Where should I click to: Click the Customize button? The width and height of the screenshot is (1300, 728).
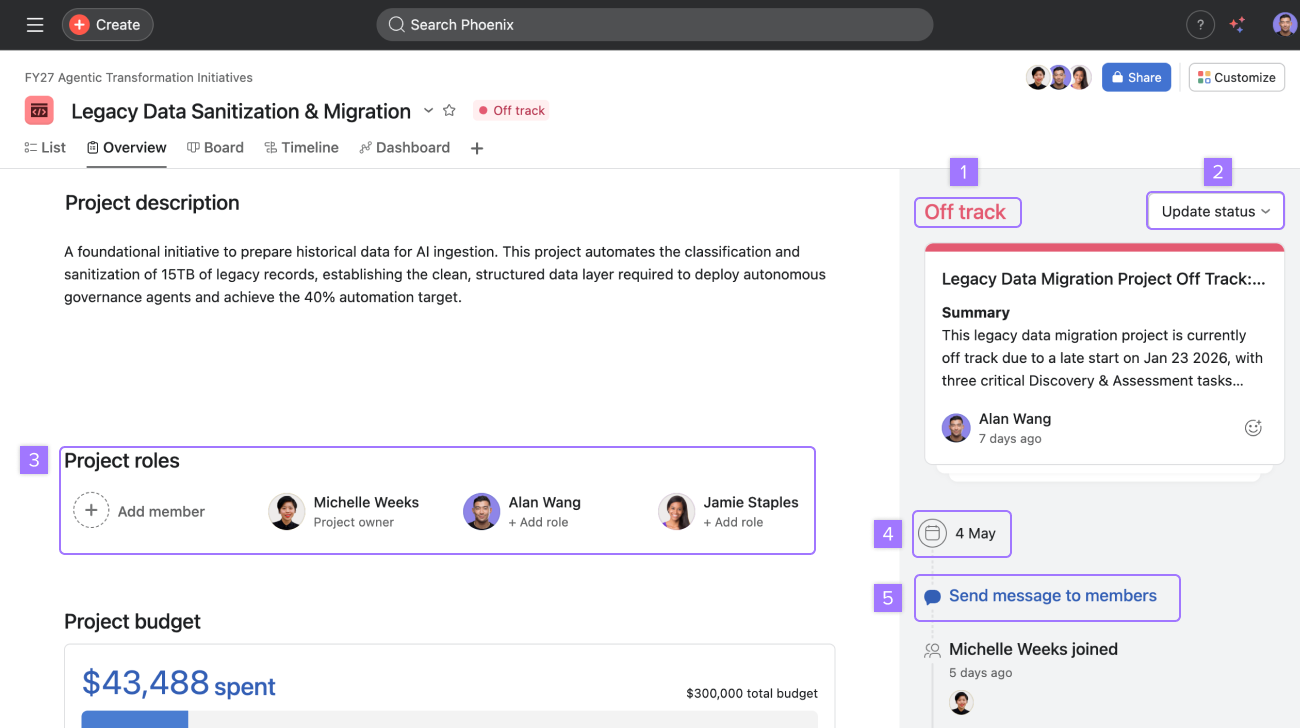[1236, 77]
